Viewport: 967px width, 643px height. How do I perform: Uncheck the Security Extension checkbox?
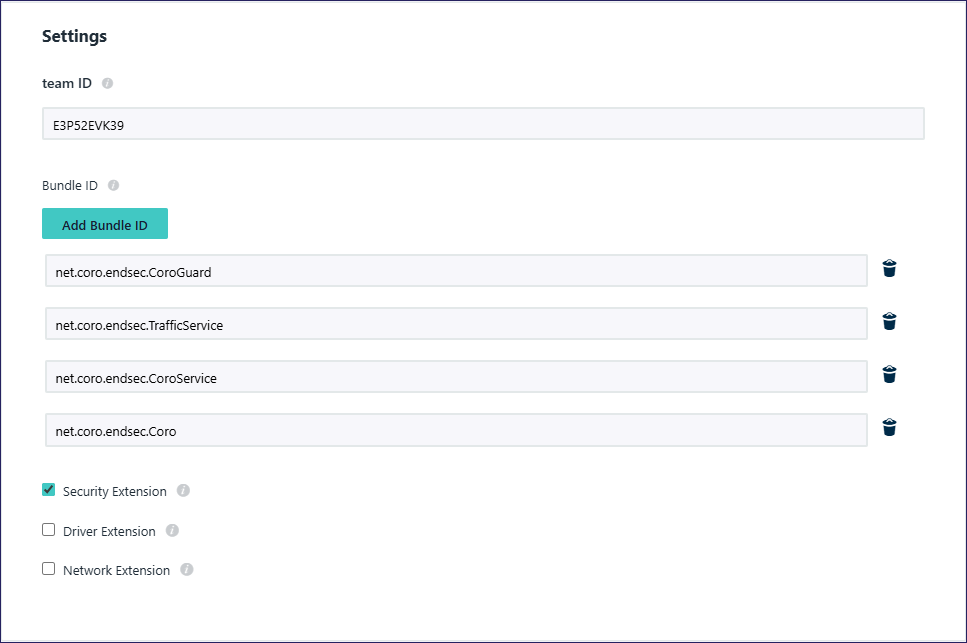(x=48, y=490)
